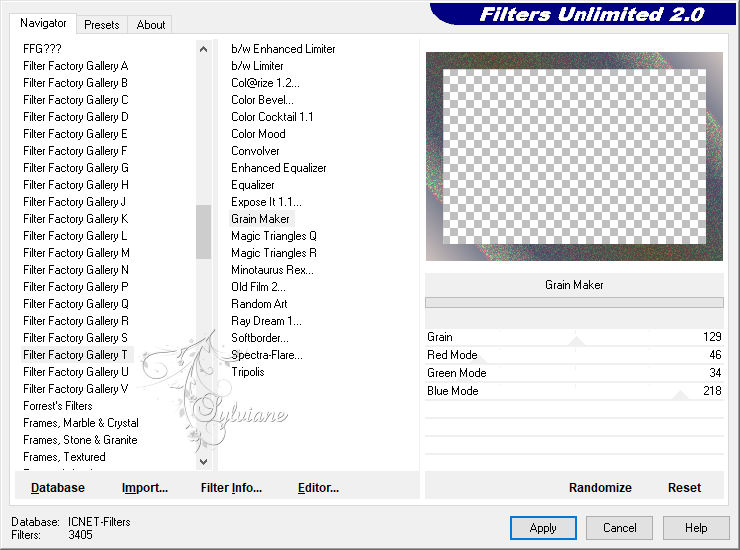
Task: Select the Navigator tab
Action: [43, 23]
